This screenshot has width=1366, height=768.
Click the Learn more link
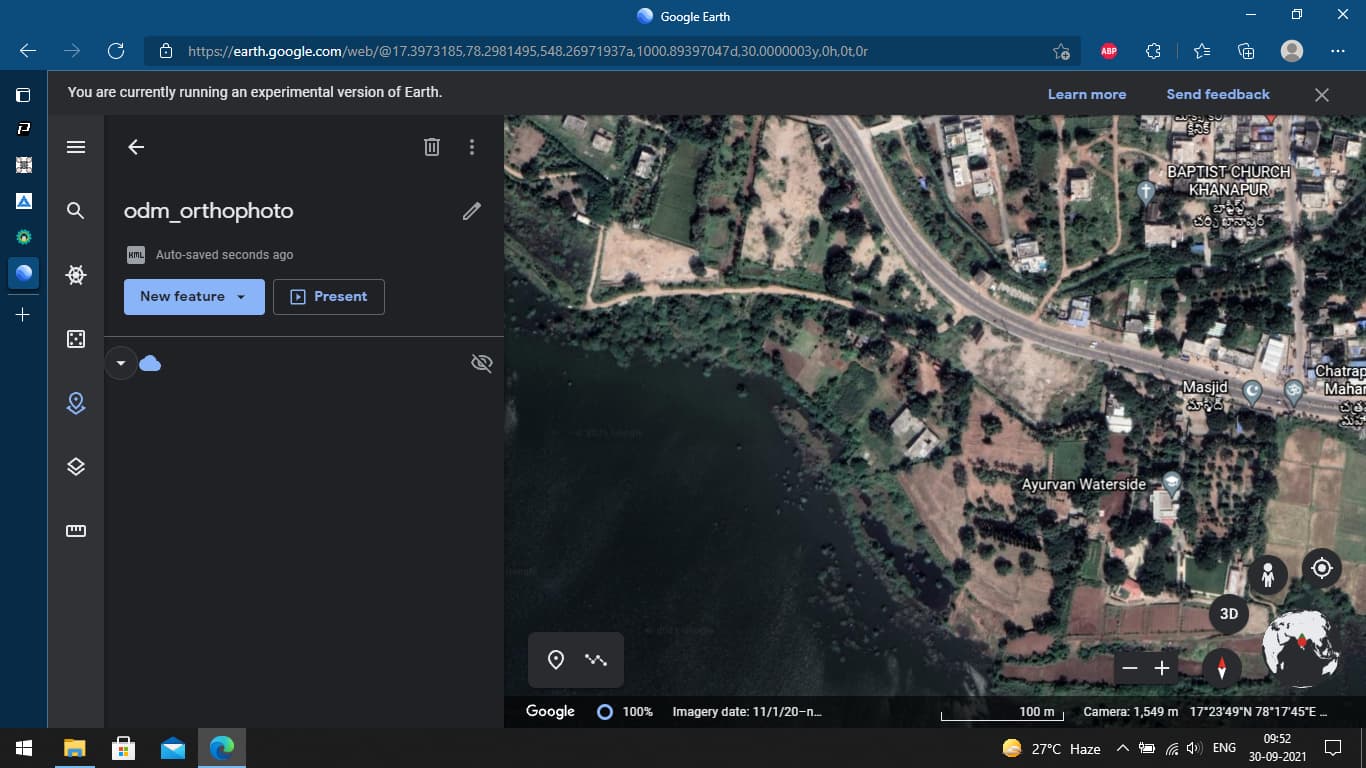[1087, 94]
